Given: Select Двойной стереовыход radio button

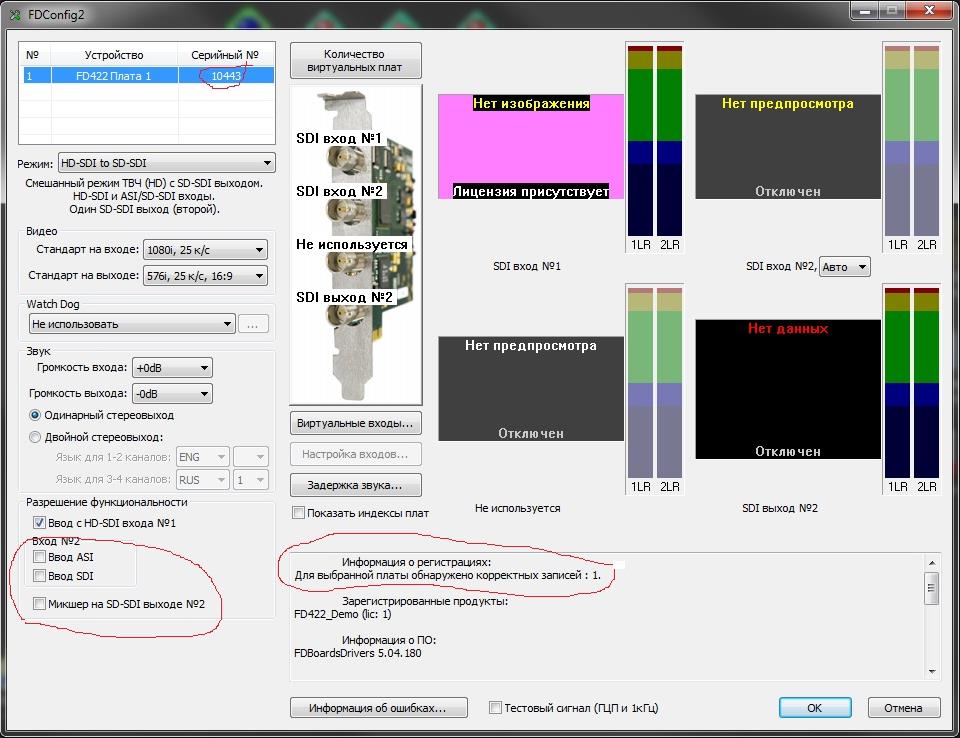Looking at the screenshot, I should [35, 437].
